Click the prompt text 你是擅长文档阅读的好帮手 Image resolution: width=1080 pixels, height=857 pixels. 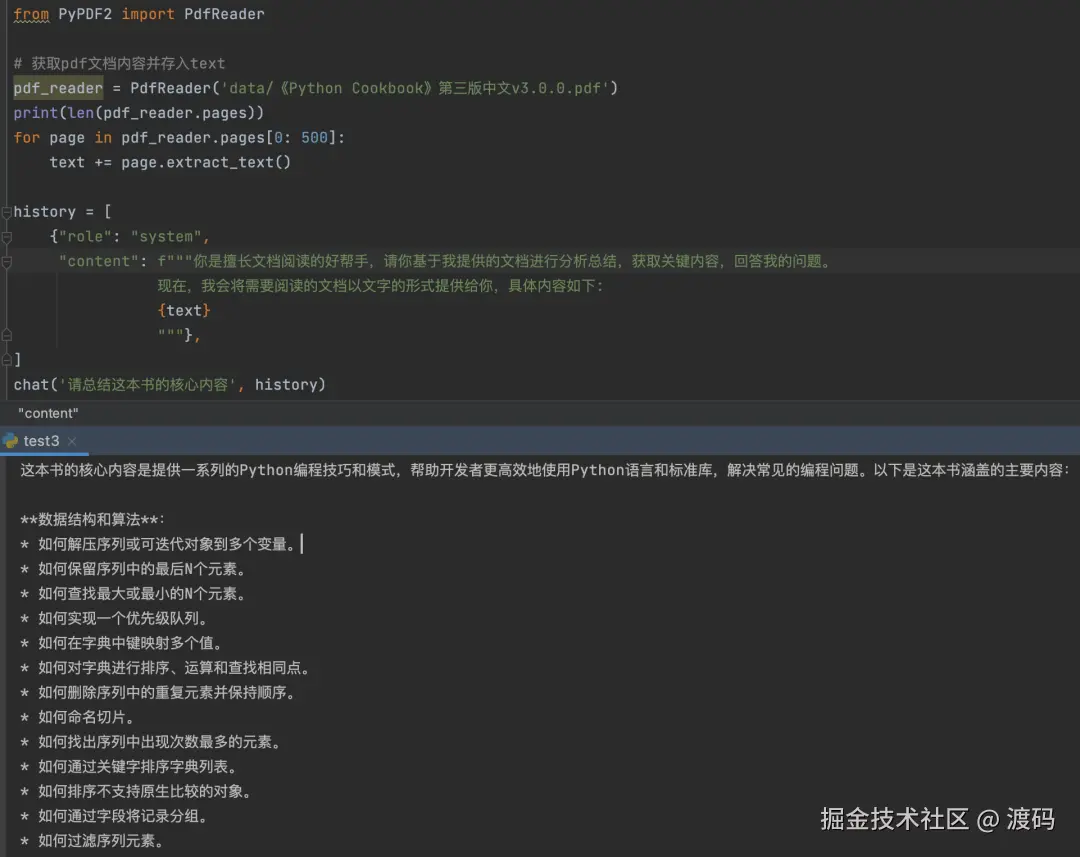[x=280, y=261]
